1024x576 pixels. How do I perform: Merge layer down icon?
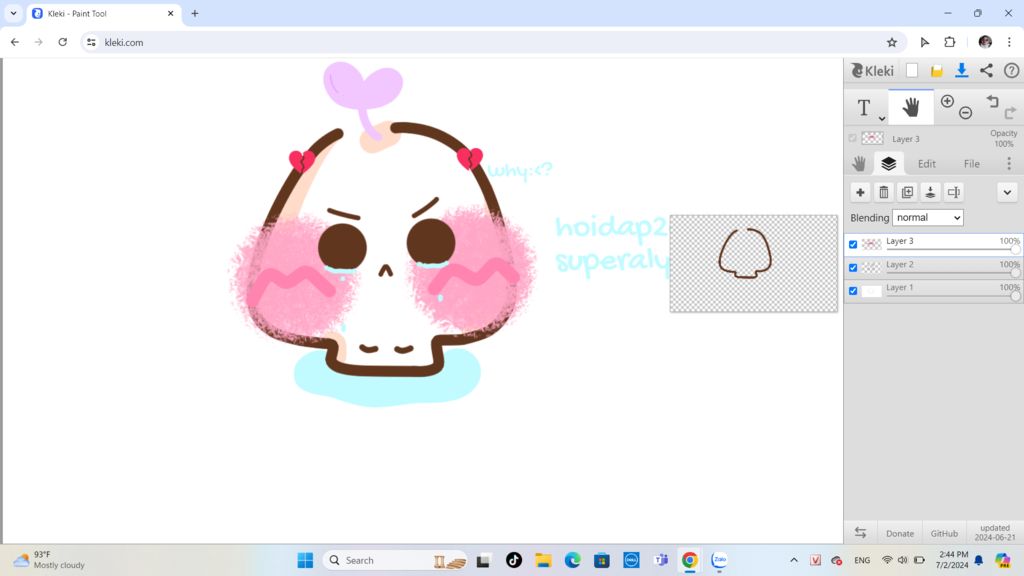coord(930,192)
